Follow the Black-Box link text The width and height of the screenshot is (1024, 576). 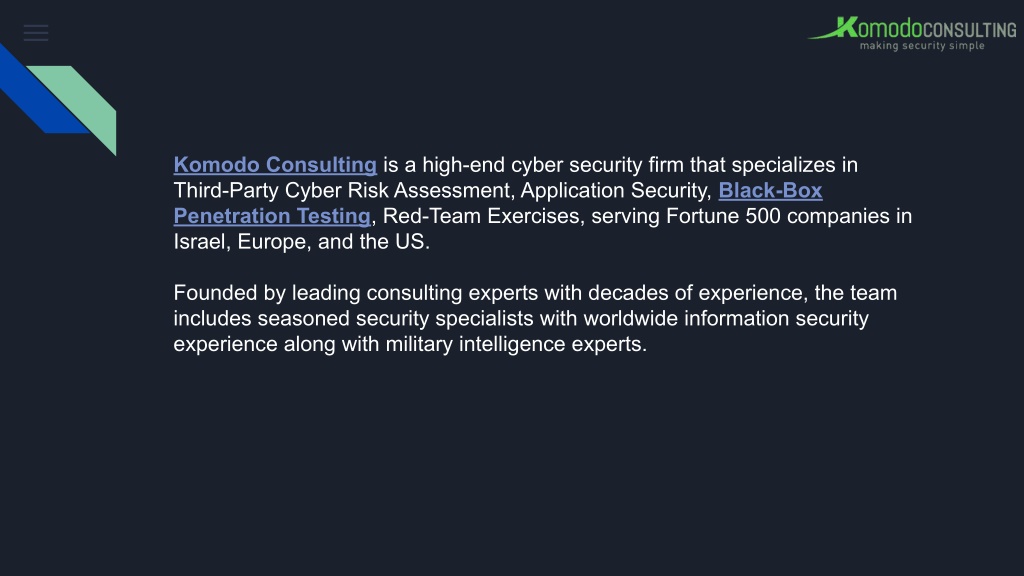coord(770,190)
